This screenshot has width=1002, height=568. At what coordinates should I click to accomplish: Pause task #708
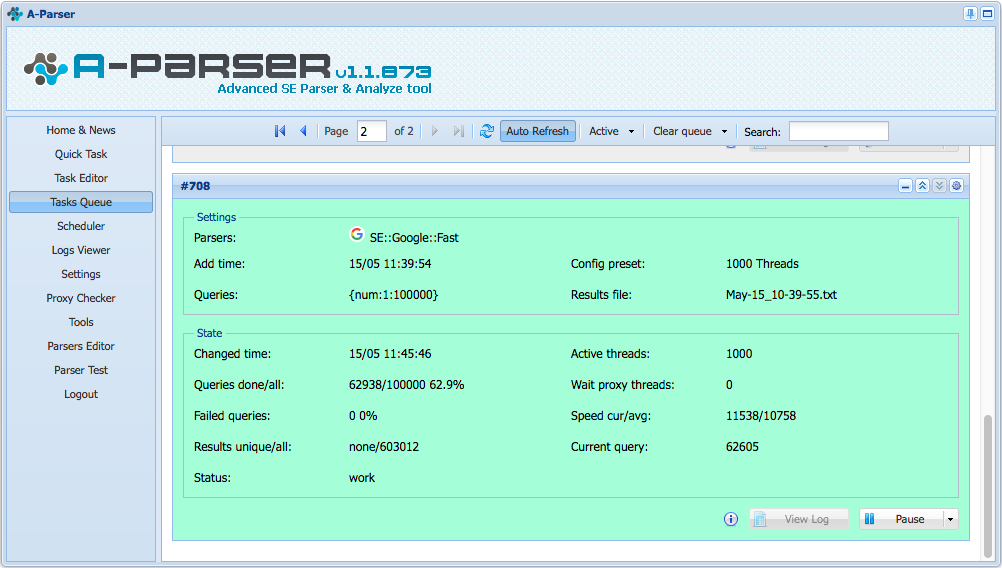tap(901, 519)
